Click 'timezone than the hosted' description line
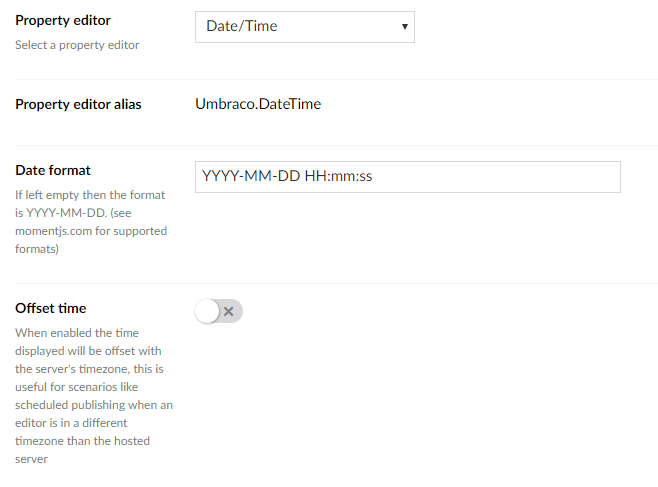 82,441
